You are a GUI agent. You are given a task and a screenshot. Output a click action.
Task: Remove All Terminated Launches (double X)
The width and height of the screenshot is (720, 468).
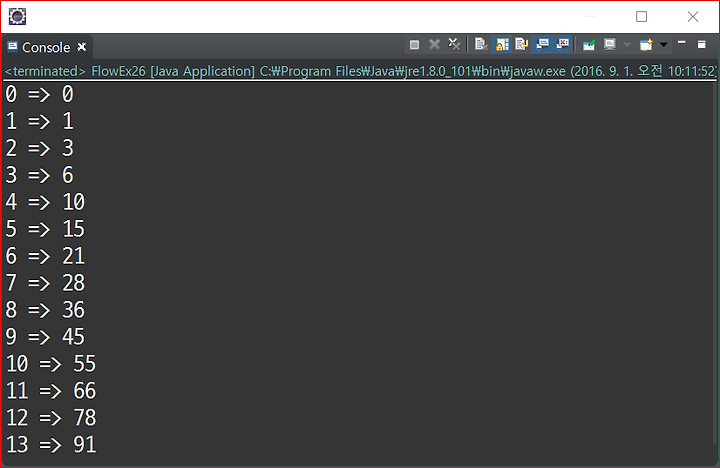pyautogui.click(x=454, y=45)
